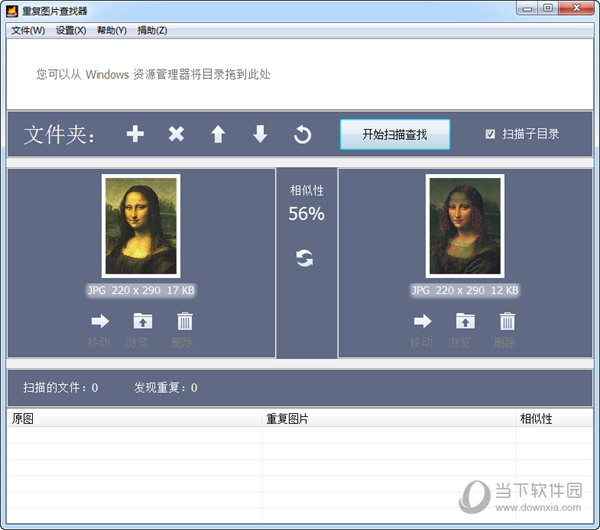Click the 原图 column header
This screenshot has height=530, width=600.
(135, 418)
